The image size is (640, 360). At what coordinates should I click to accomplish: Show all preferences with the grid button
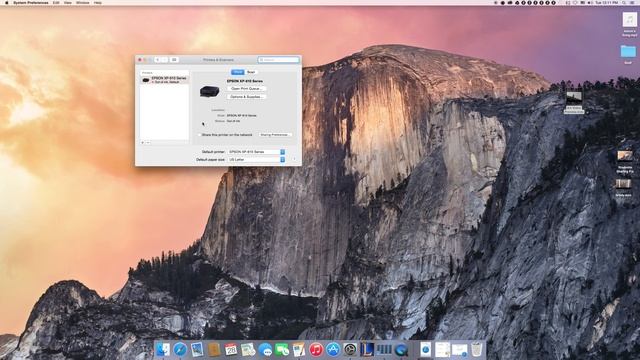click(x=174, y=60)
